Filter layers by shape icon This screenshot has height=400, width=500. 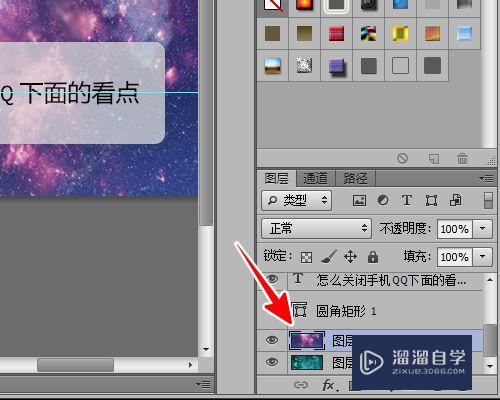[x=431, y=201]
